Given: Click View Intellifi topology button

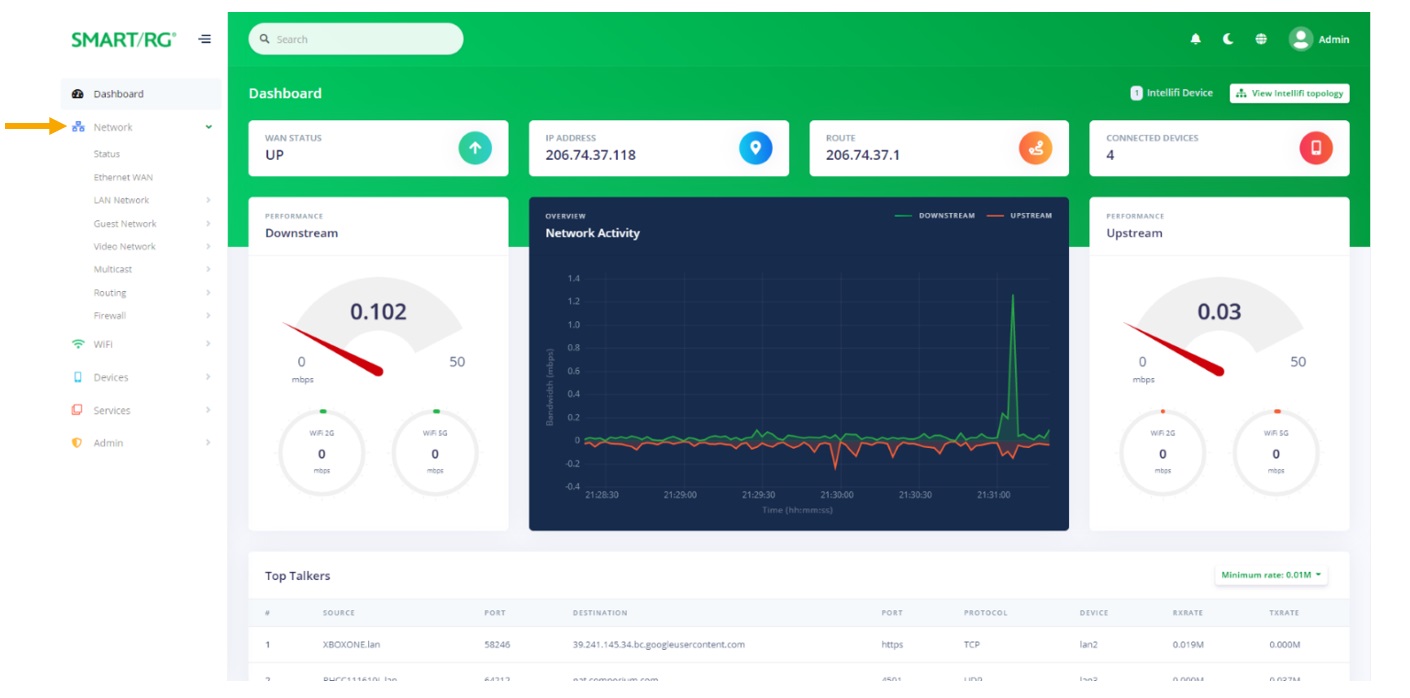Looking at the screenshot, I should [1289, 93].
